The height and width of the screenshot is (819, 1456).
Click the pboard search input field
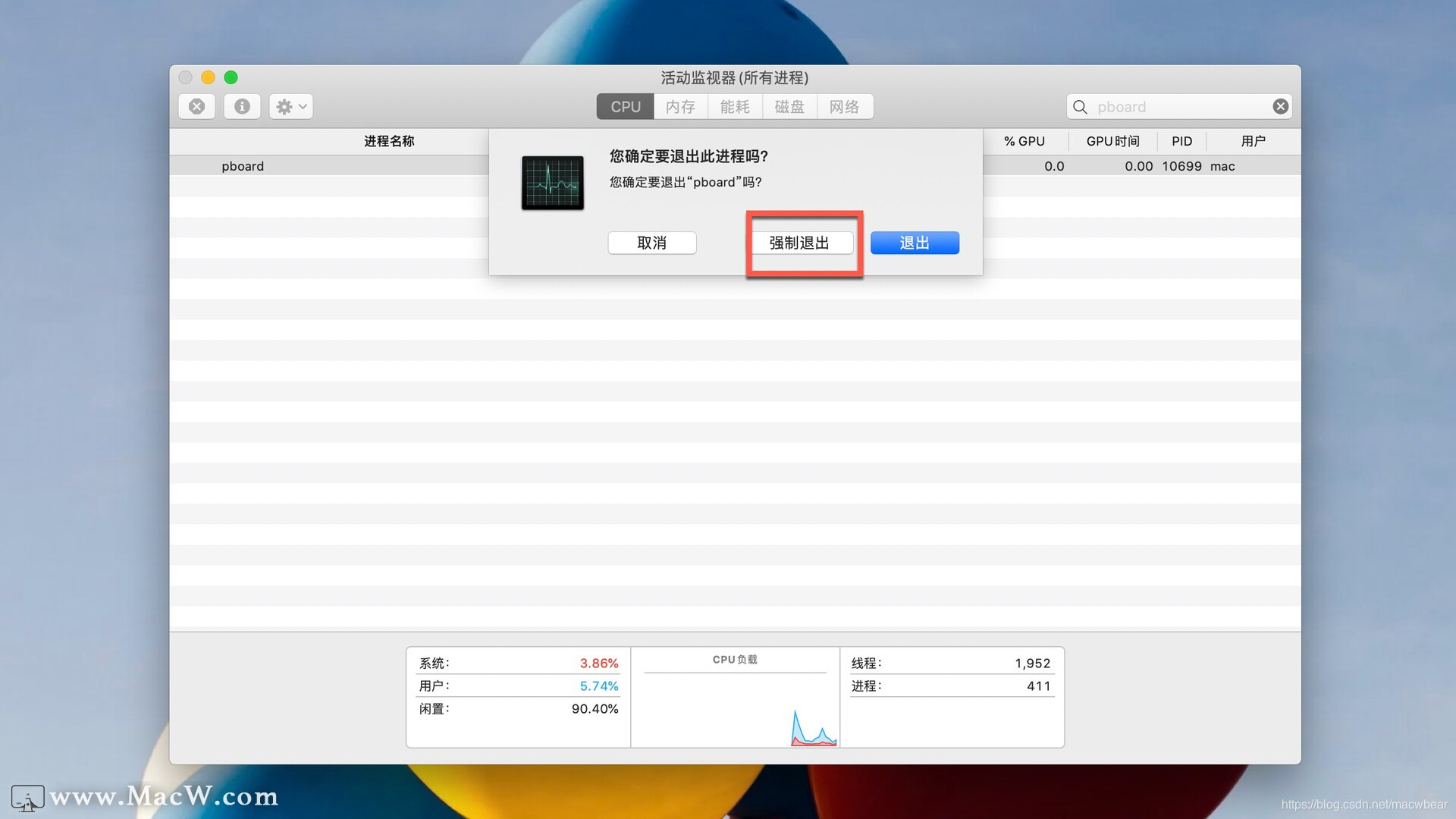[1178, 106]
